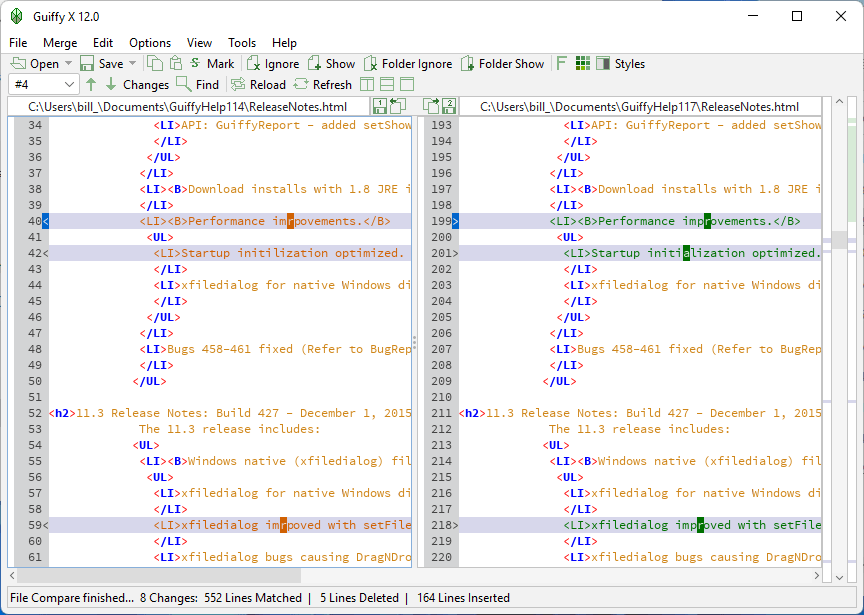Click '5 Lines Deleted' in status bar
This screenshot has height=615, width=864.
pyautogui.click(x=359, y=598)
